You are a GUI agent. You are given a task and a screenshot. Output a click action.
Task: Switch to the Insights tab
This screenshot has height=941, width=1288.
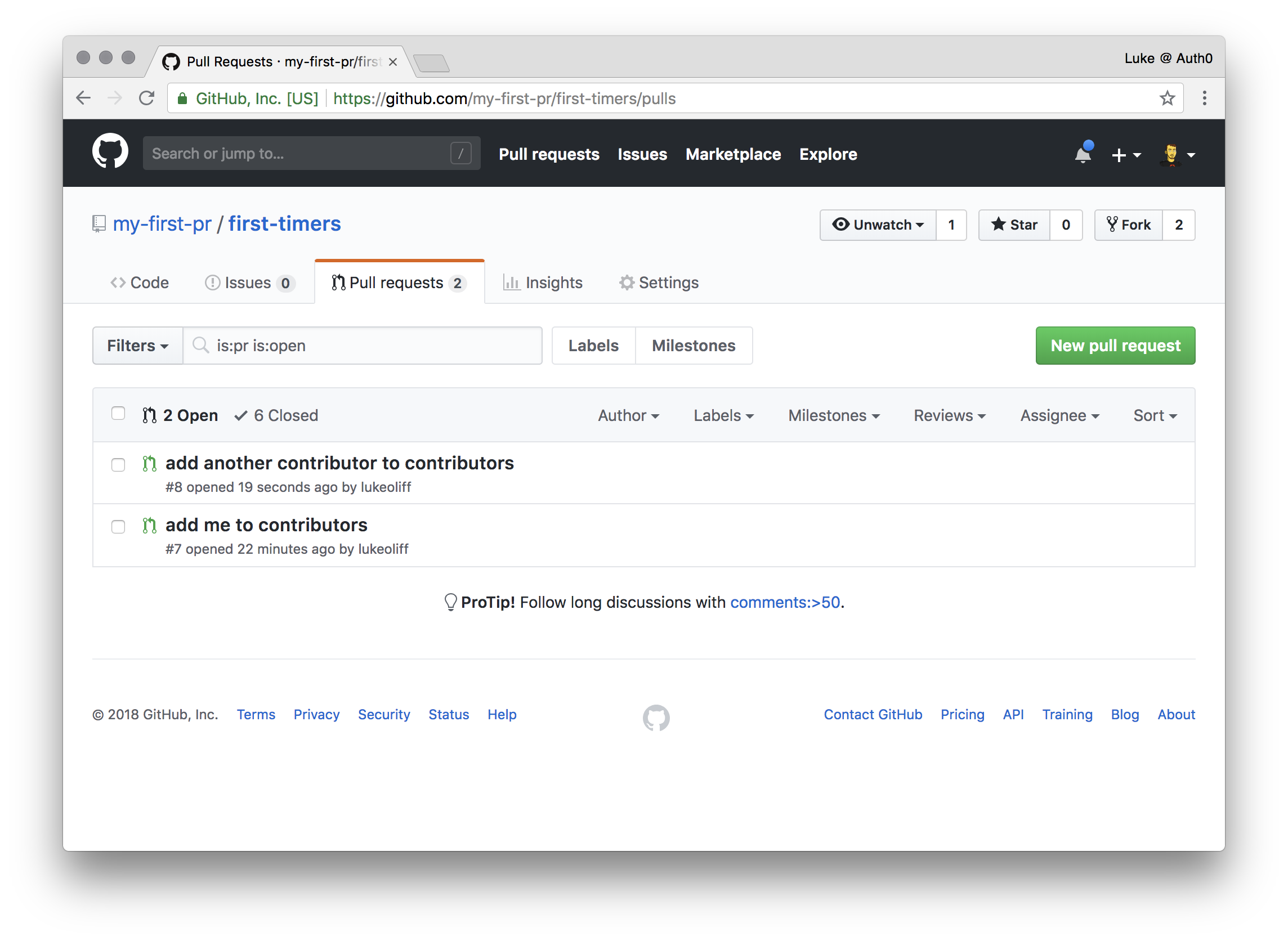543,283
